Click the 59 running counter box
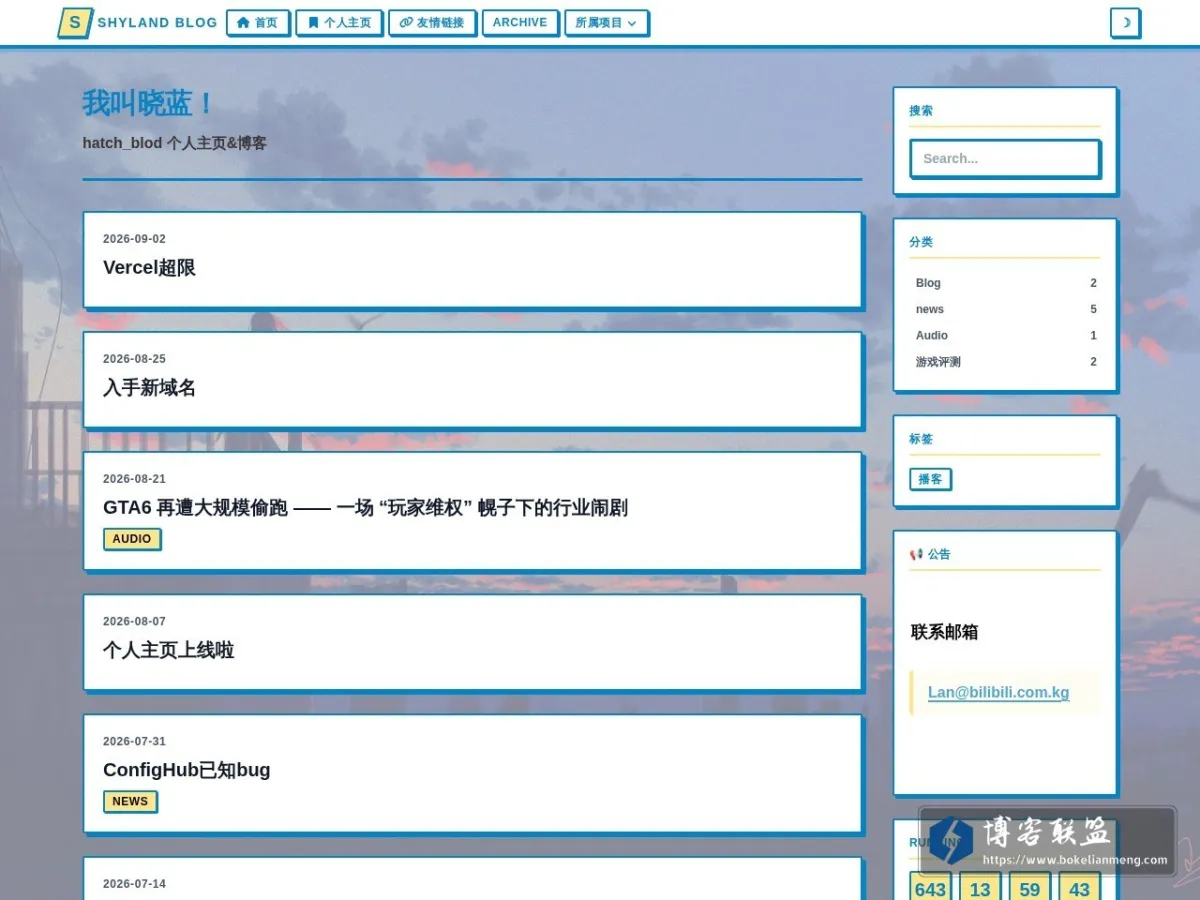Image resolution: width=1200 pixels, height=900 pixels. coord(1030,888)
